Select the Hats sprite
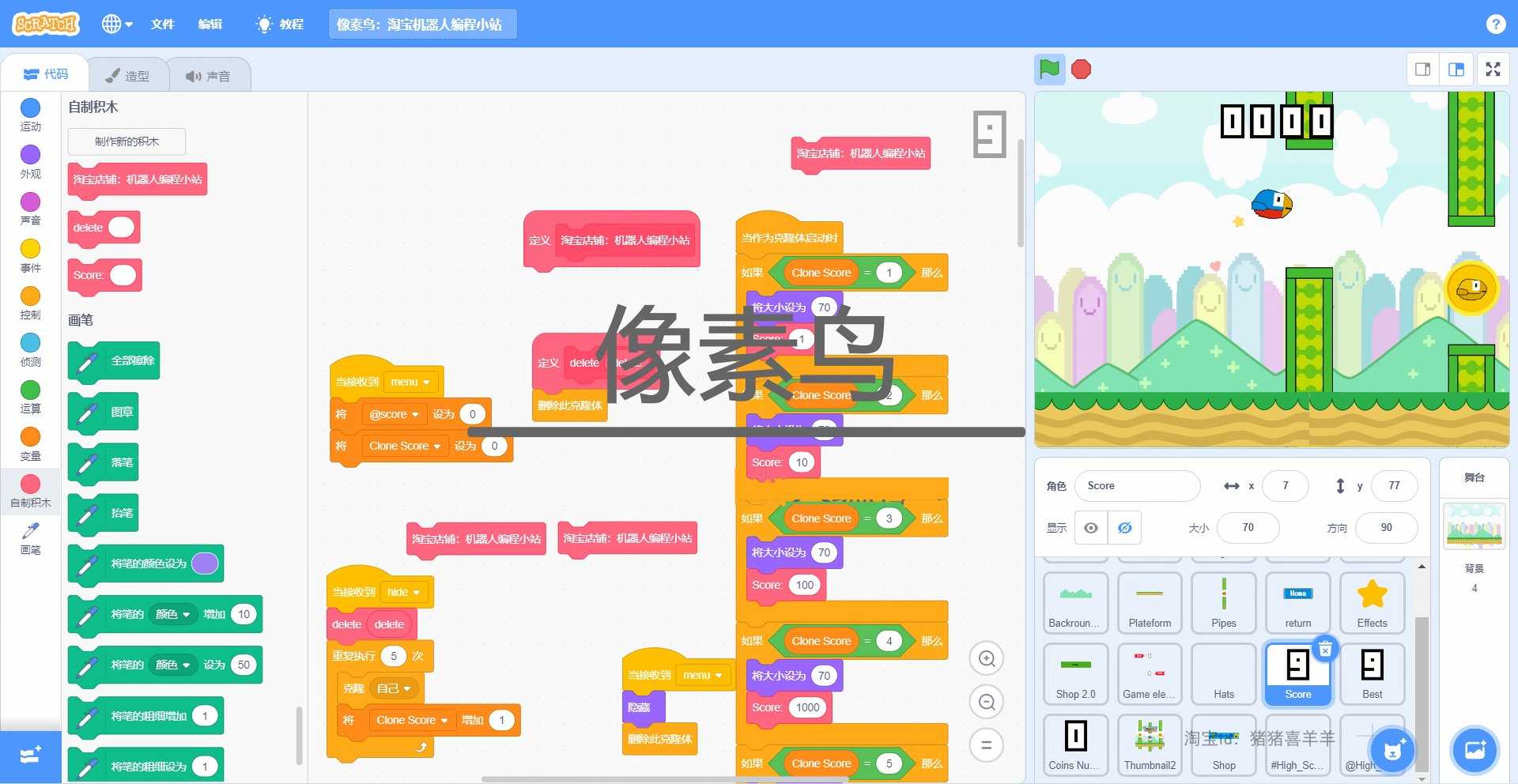This screenshot has width=1518, height=784. click(x=1224, y=674)
